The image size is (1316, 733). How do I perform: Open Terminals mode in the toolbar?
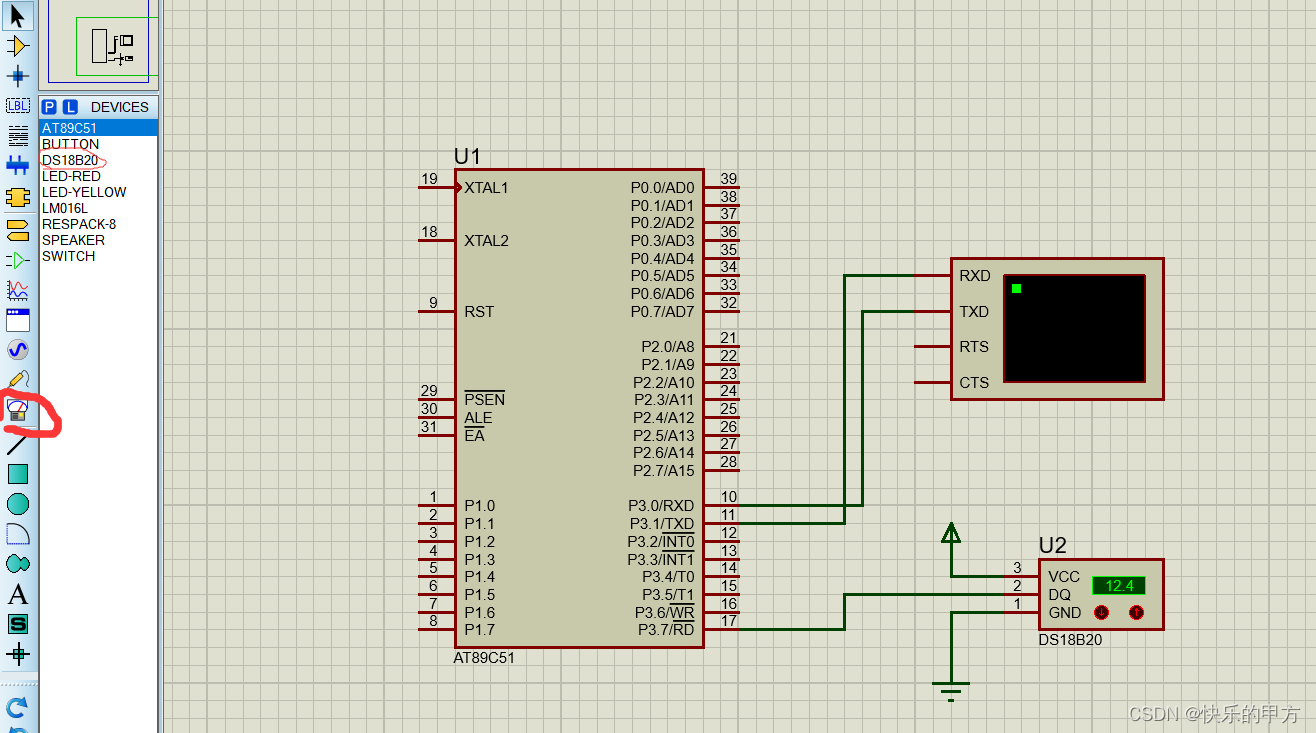click(18, 231)
